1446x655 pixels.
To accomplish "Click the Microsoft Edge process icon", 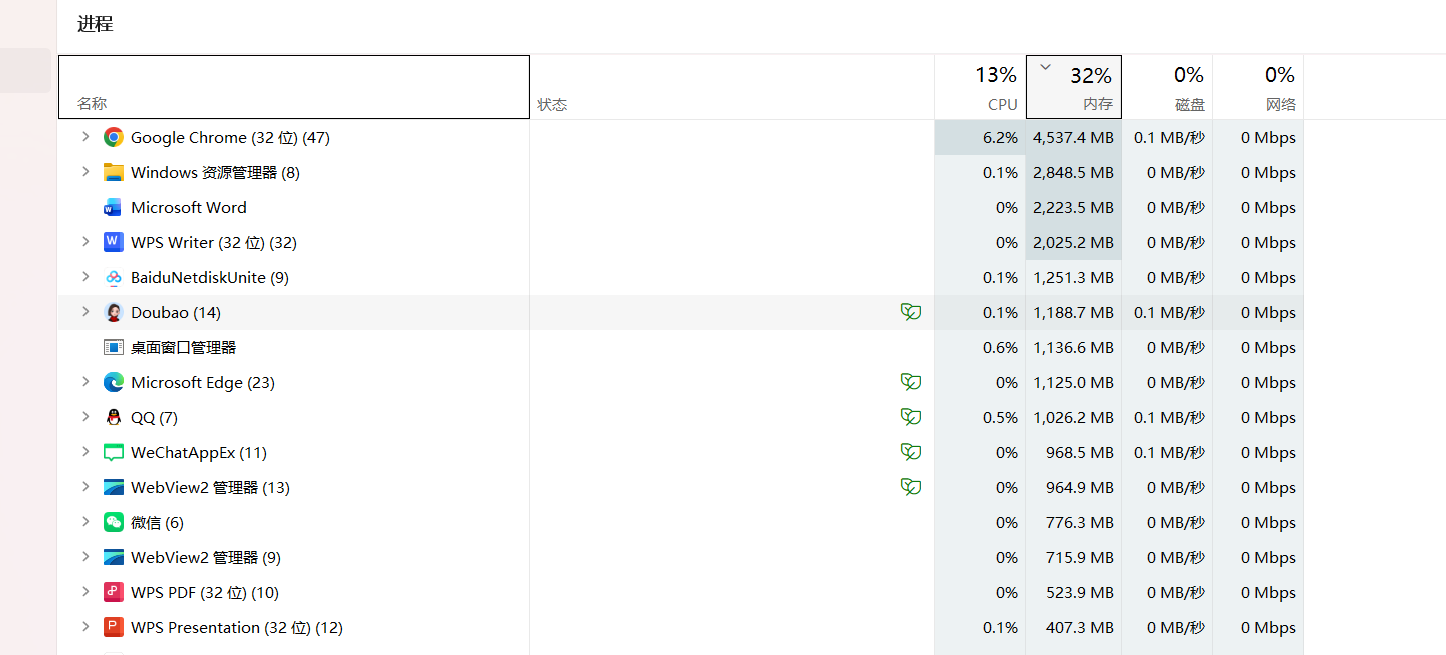I will pos(114,382).
